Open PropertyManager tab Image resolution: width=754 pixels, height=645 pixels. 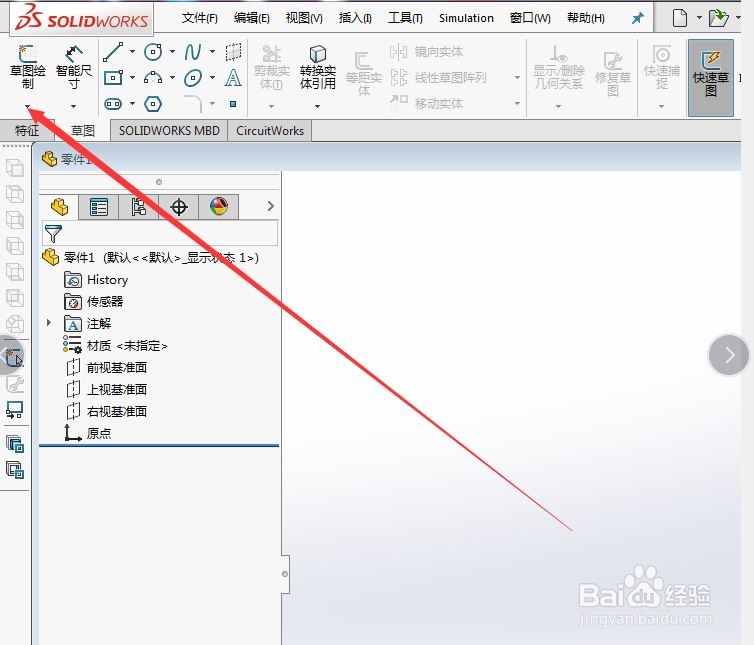99,207
